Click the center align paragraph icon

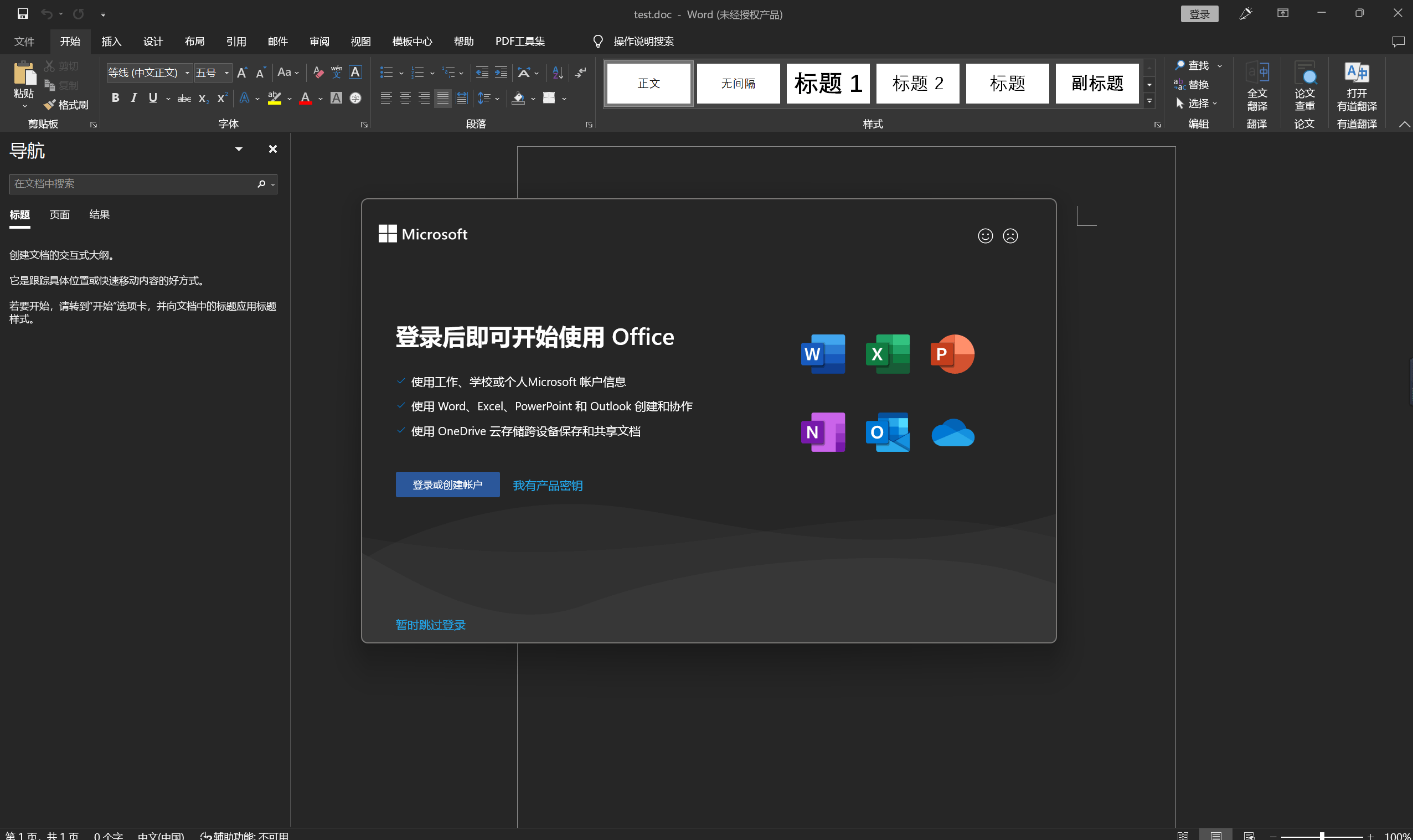coord(405,99)
